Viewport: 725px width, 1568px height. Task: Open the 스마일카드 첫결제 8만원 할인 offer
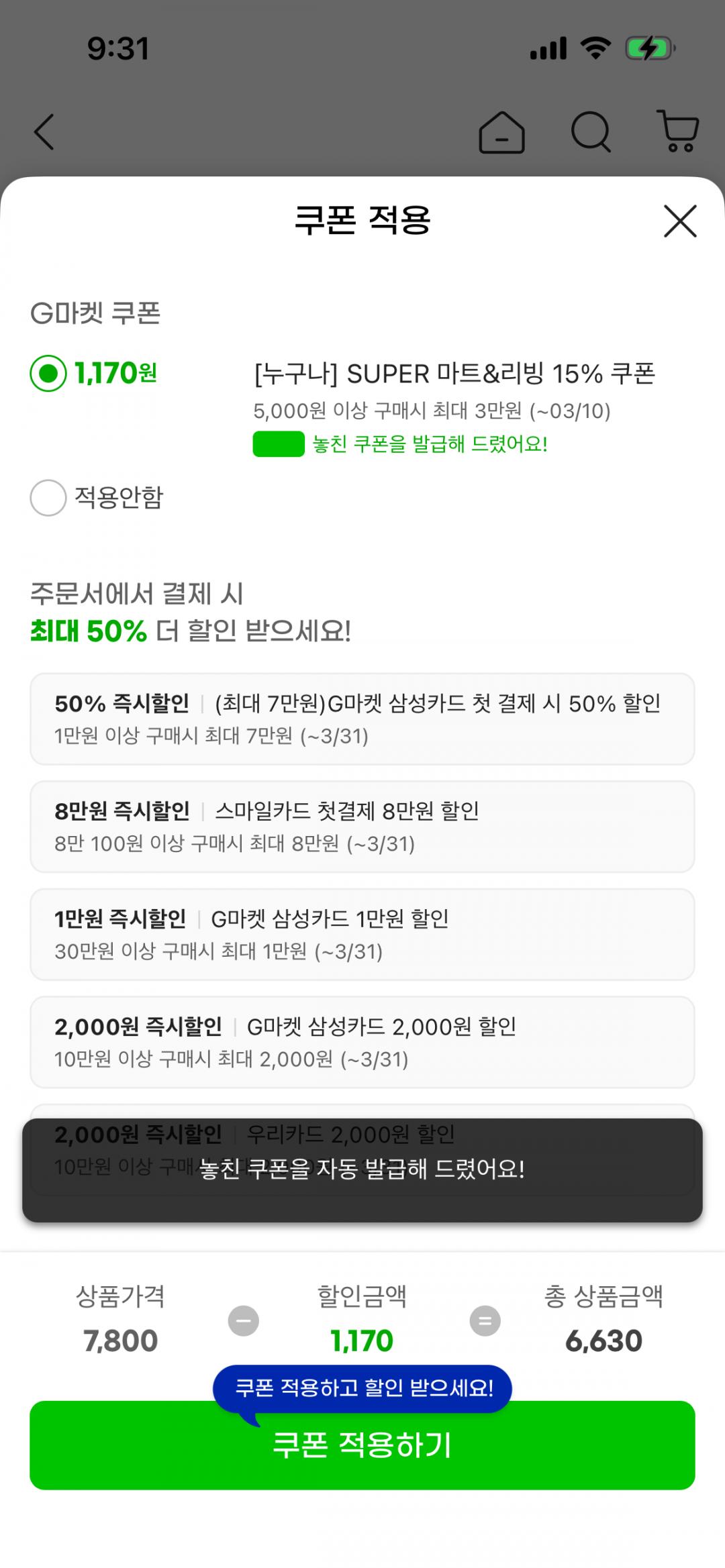click(x=362, y=827)
